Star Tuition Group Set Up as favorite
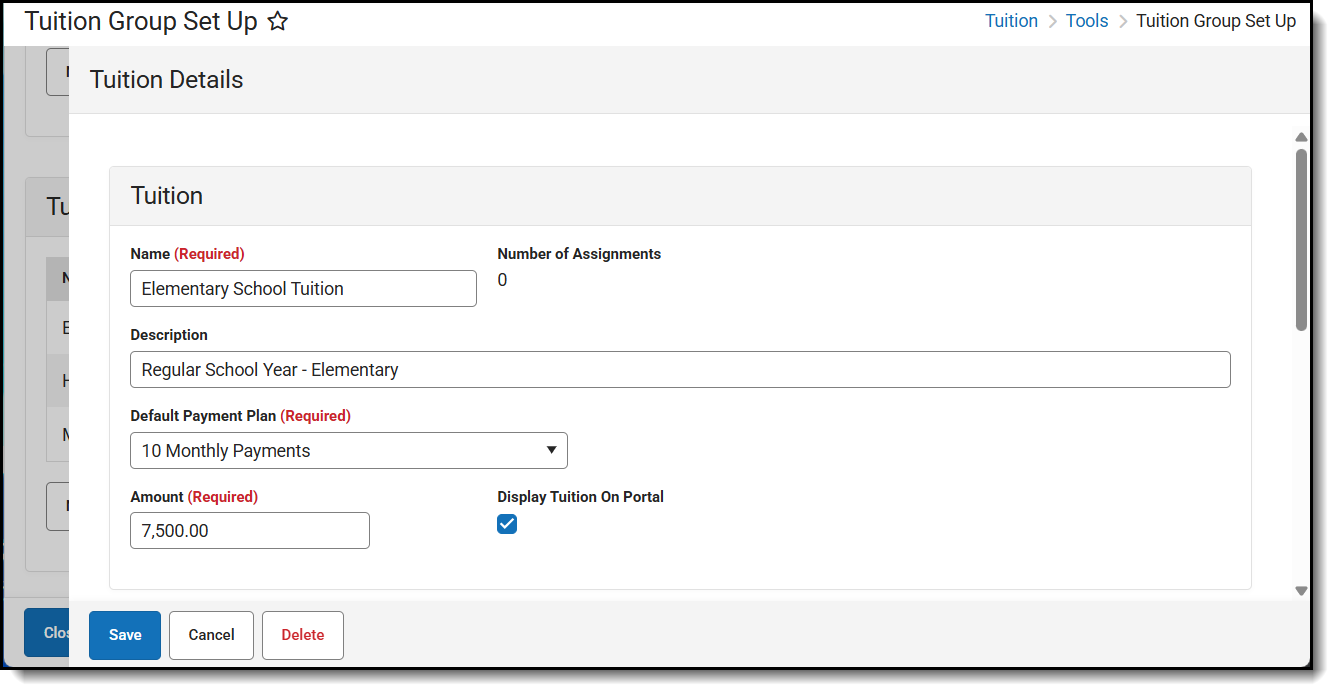 pos(278,21)
